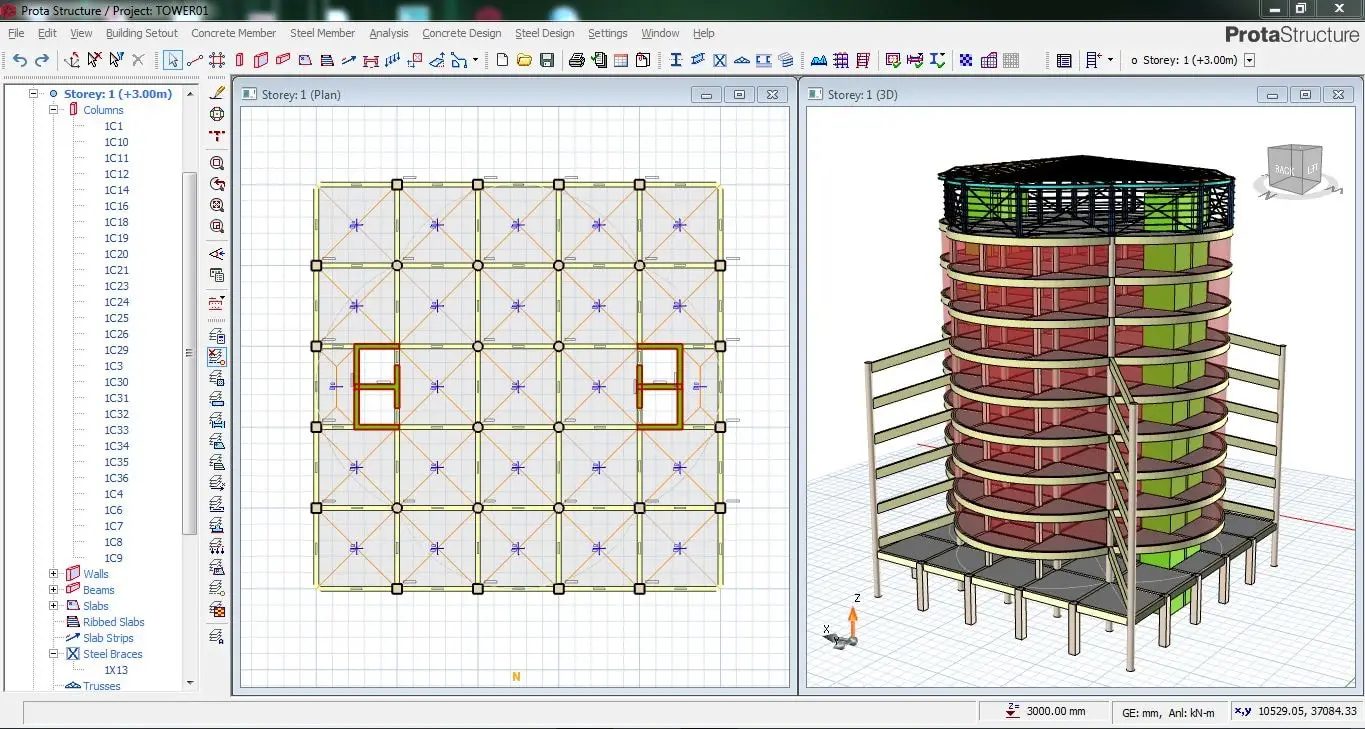This screenshot has height=729, width=1365.
Task: Click the pencil icon in vertical toolbar
Action: [x=218, y=92]
